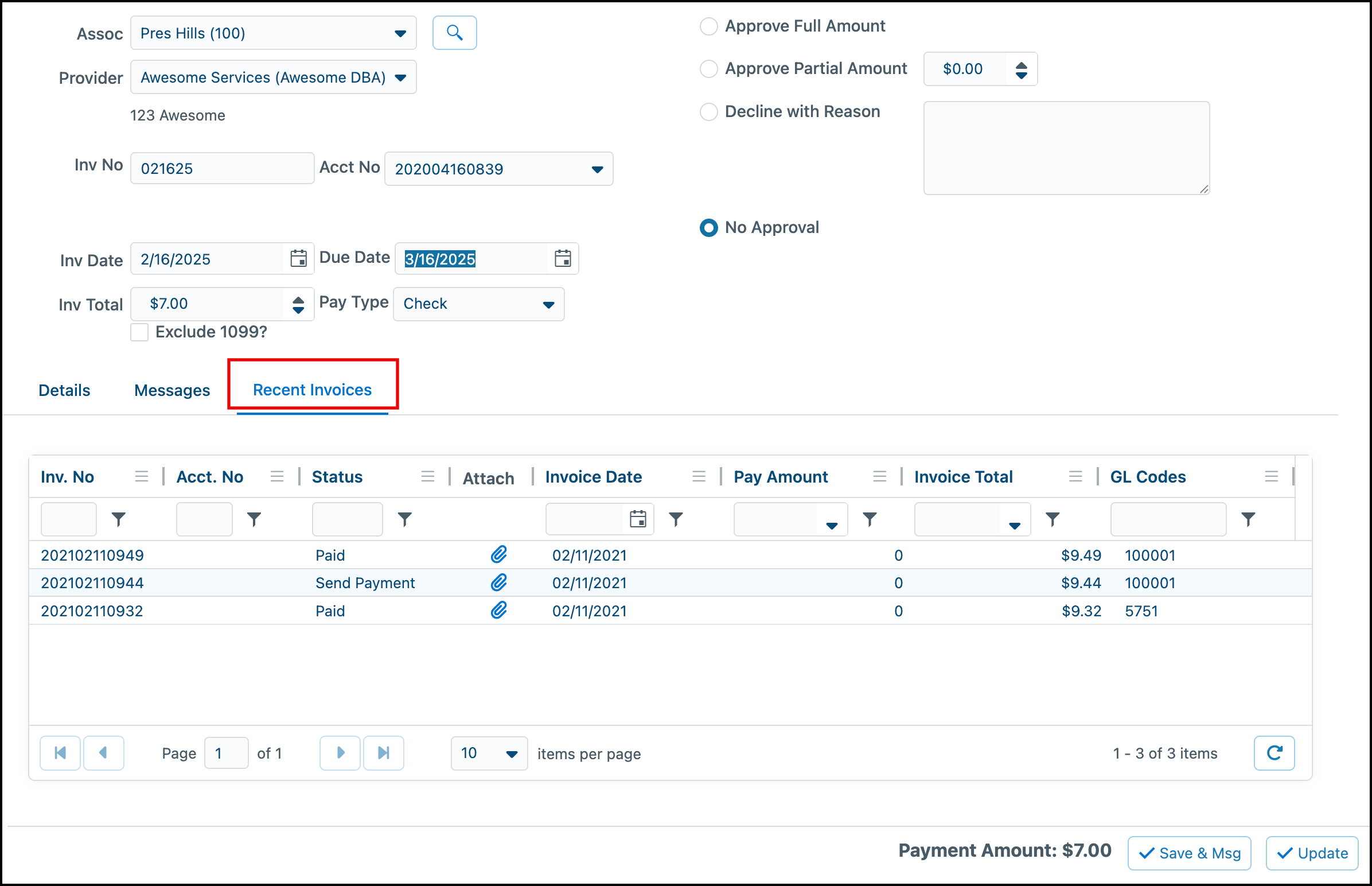Select invoice total $9.32 cell
The height and width of the screenshot is (886, 1372).
click(1081, 611)
